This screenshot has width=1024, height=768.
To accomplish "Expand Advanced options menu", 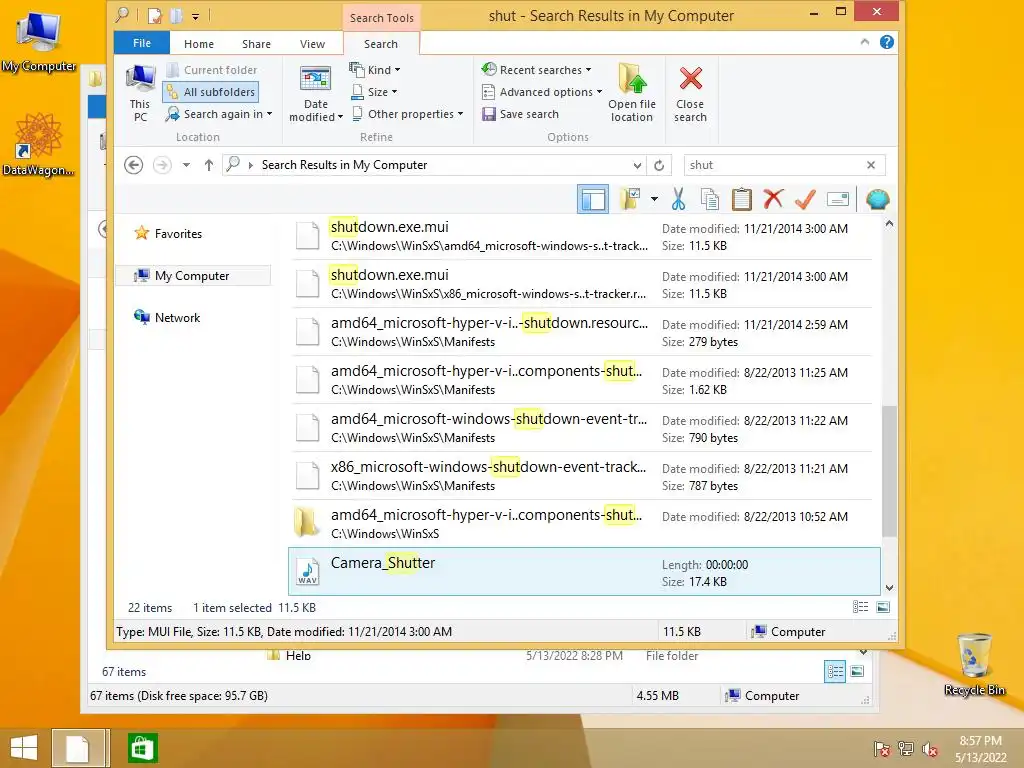I will tap(541, 92).
